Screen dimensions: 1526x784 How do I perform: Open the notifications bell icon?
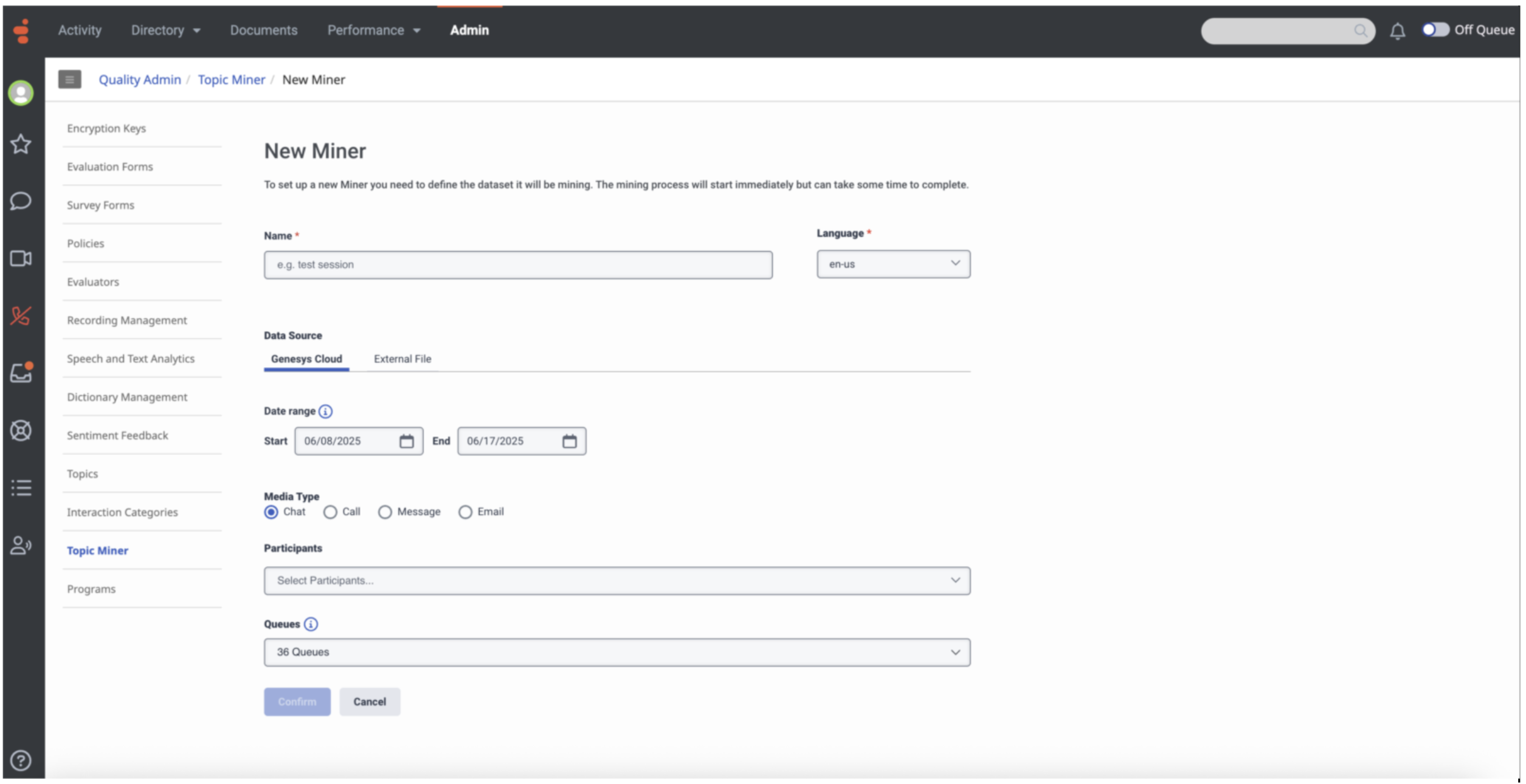1397,31
